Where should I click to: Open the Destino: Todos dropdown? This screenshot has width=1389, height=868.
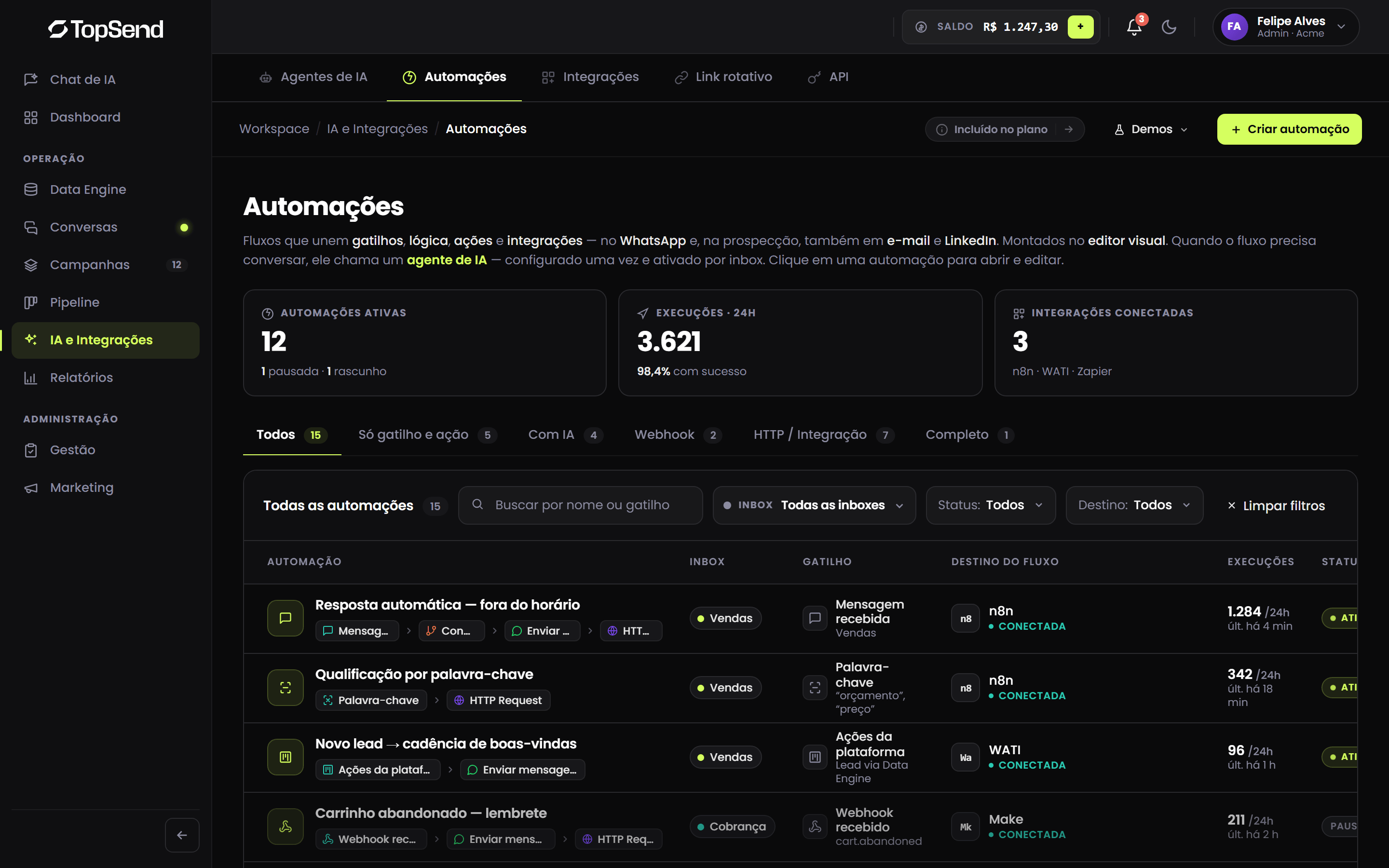(x=1134, y=505)
